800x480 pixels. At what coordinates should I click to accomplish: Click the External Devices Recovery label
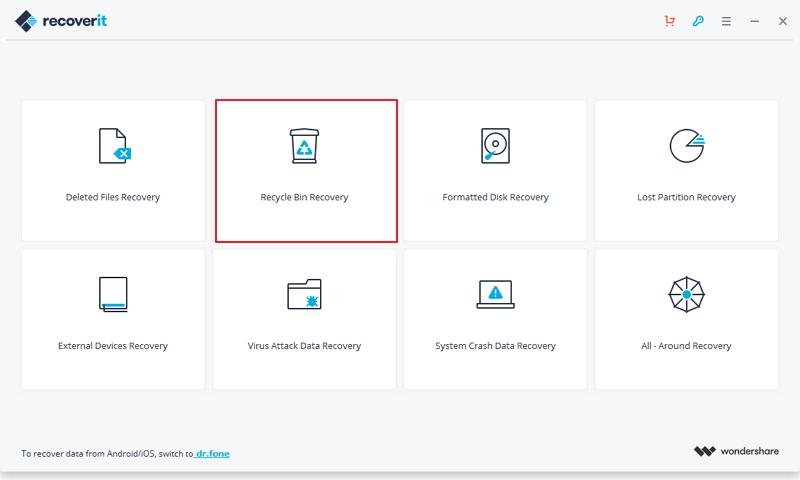pyautogui.click(x=113, y=346)
